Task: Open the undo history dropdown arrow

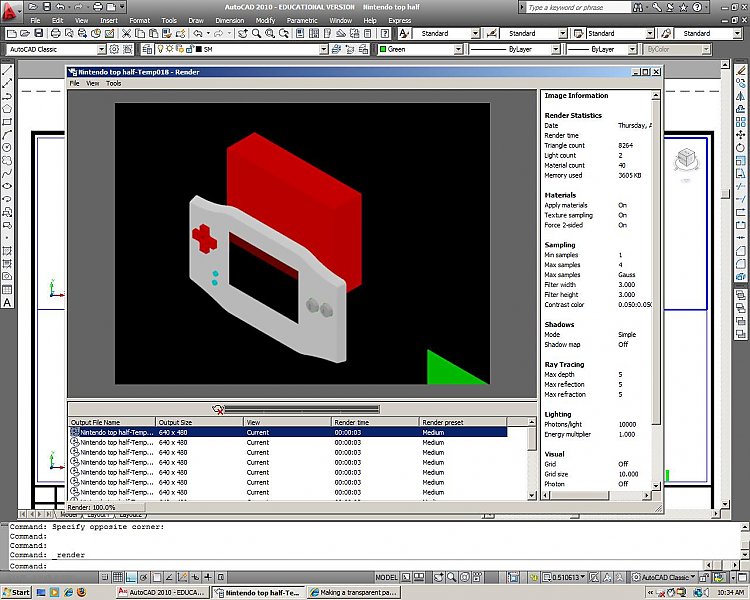Action: point(208,33)
